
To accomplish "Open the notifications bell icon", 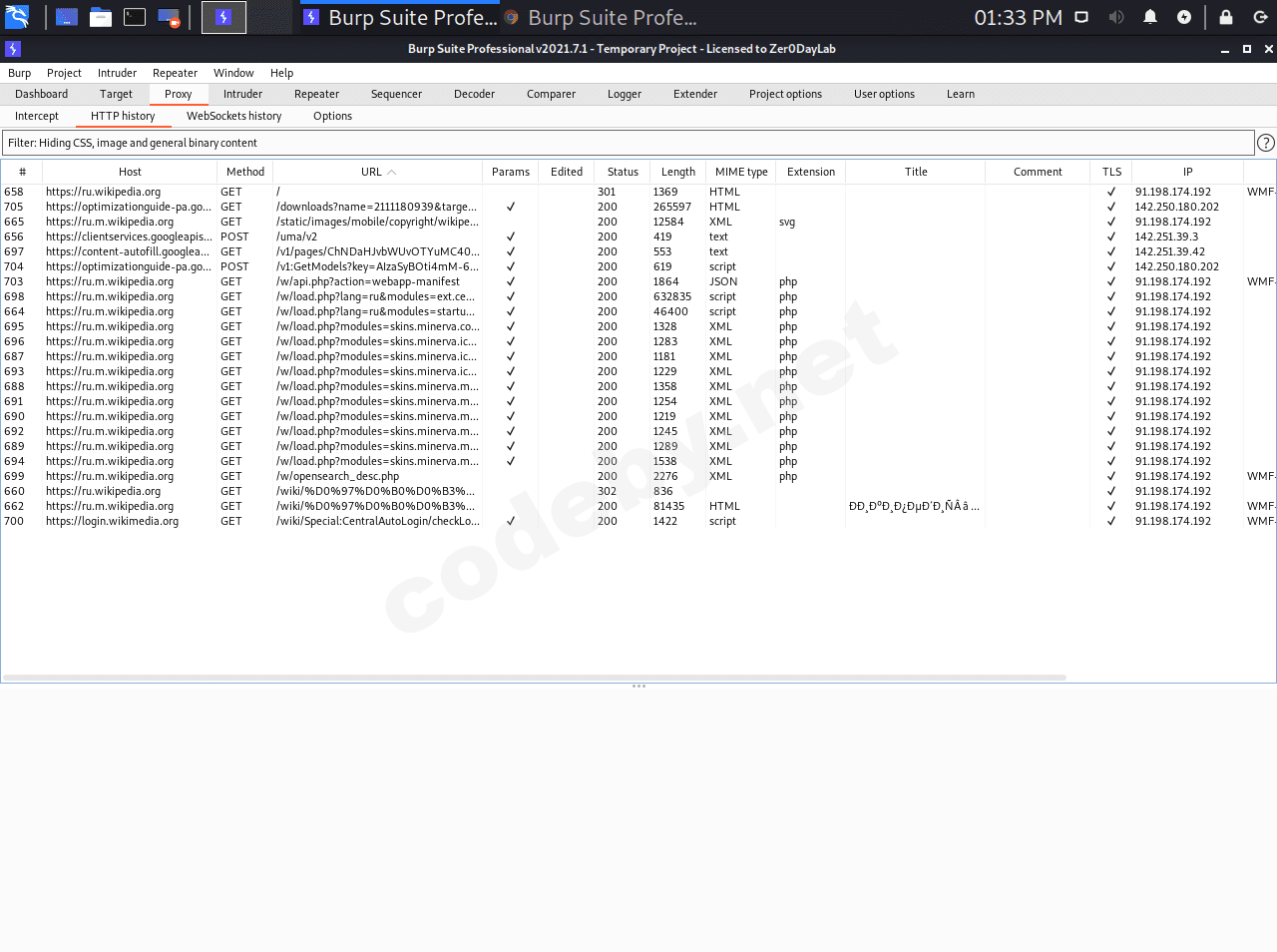I will click(1150, 17).
